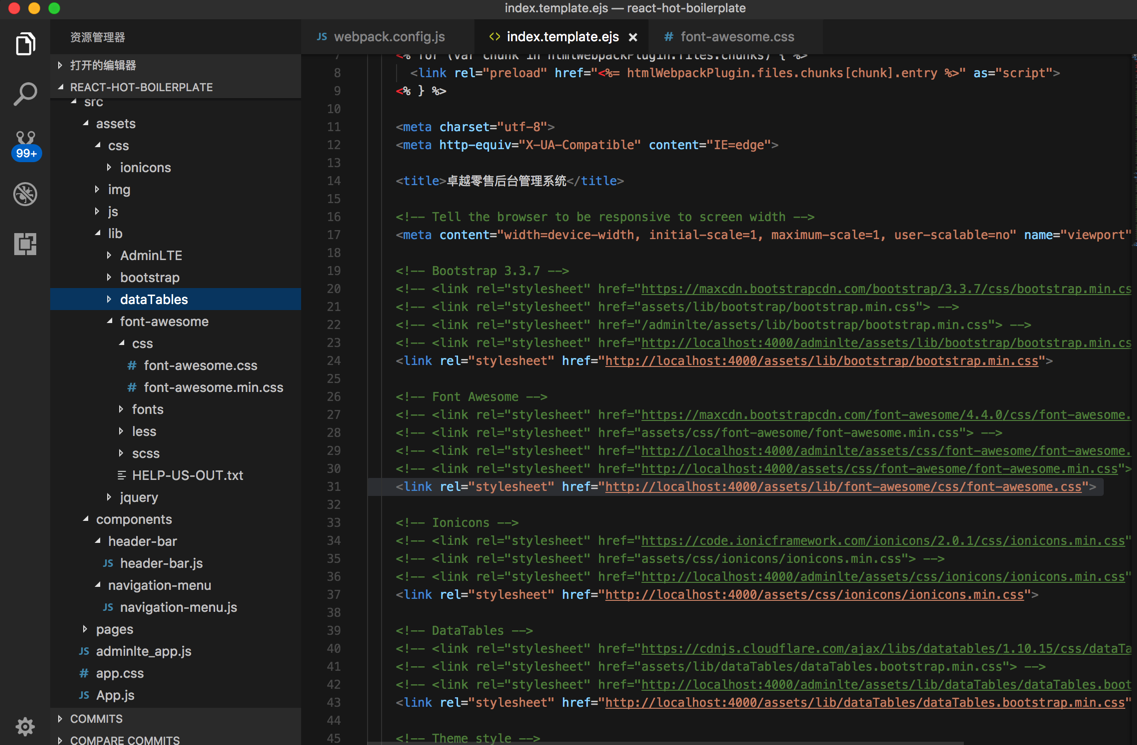Viewport: 1137px width, 745px height.
Task: Open Source Control view with 99+ badge
Action: 25,144
